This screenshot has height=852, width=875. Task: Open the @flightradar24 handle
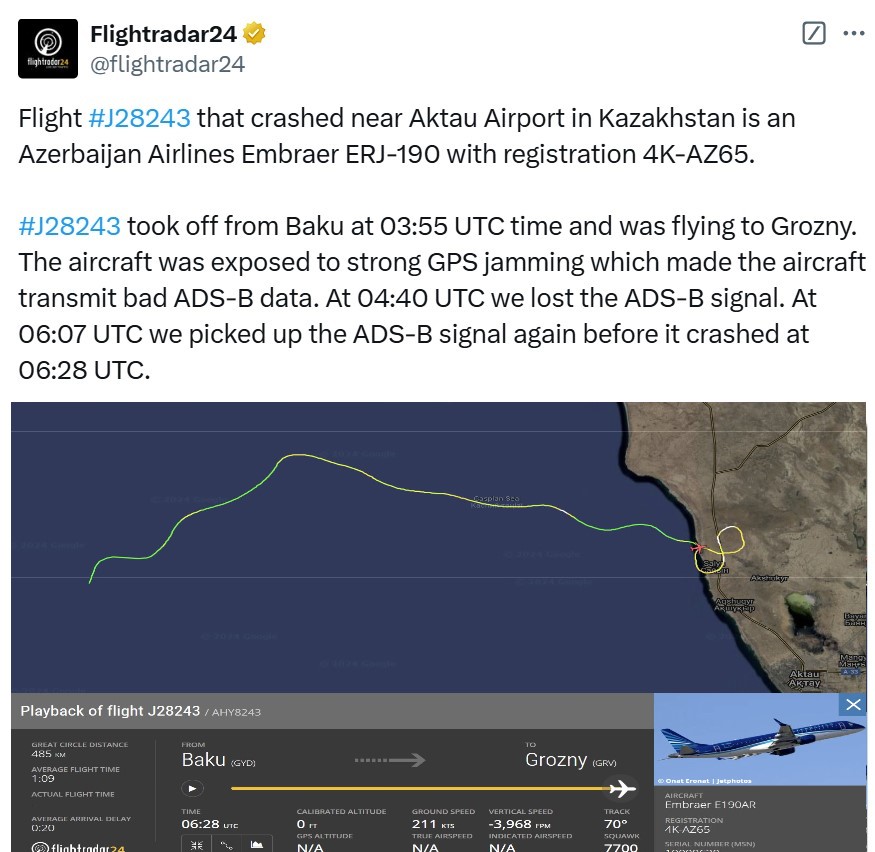coord(167,65)
